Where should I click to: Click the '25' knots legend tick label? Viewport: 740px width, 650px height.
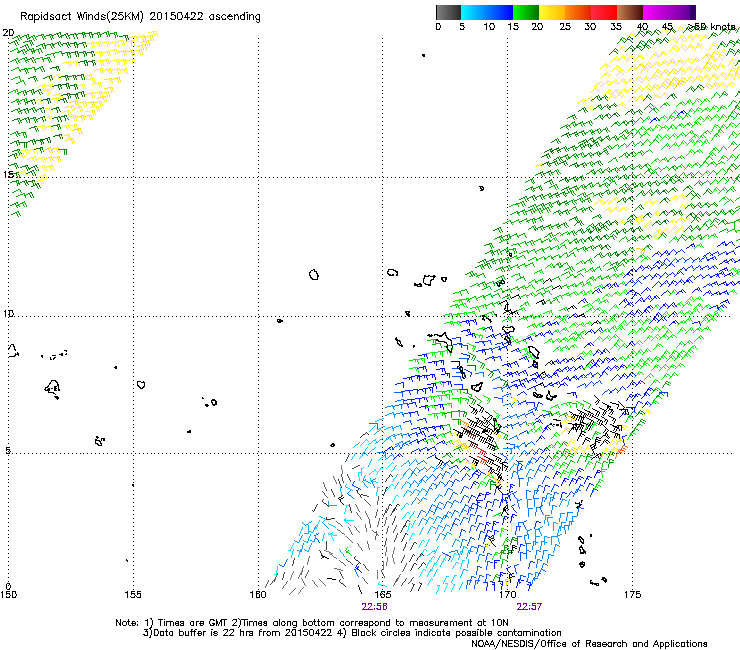565,26
